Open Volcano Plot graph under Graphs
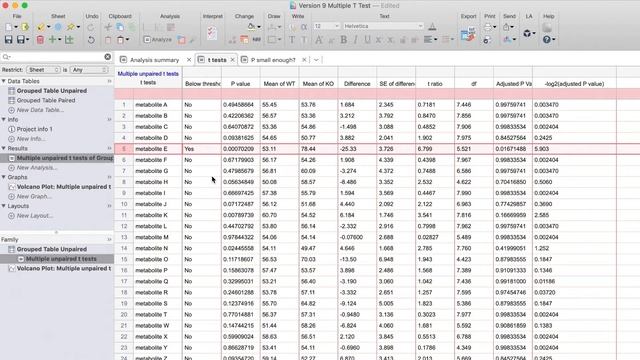This screenshot has width=640, height=360. [x=64, y=187]
